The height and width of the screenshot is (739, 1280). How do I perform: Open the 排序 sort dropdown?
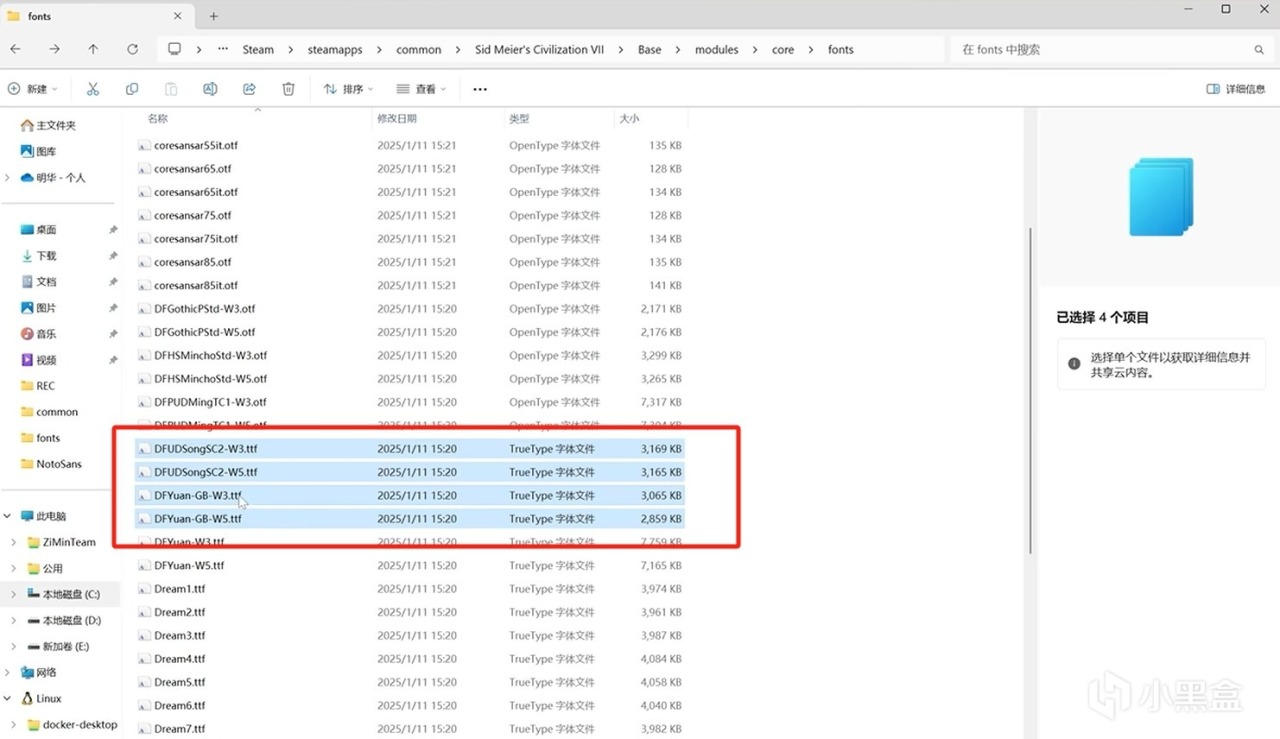[x=350, y=89]
